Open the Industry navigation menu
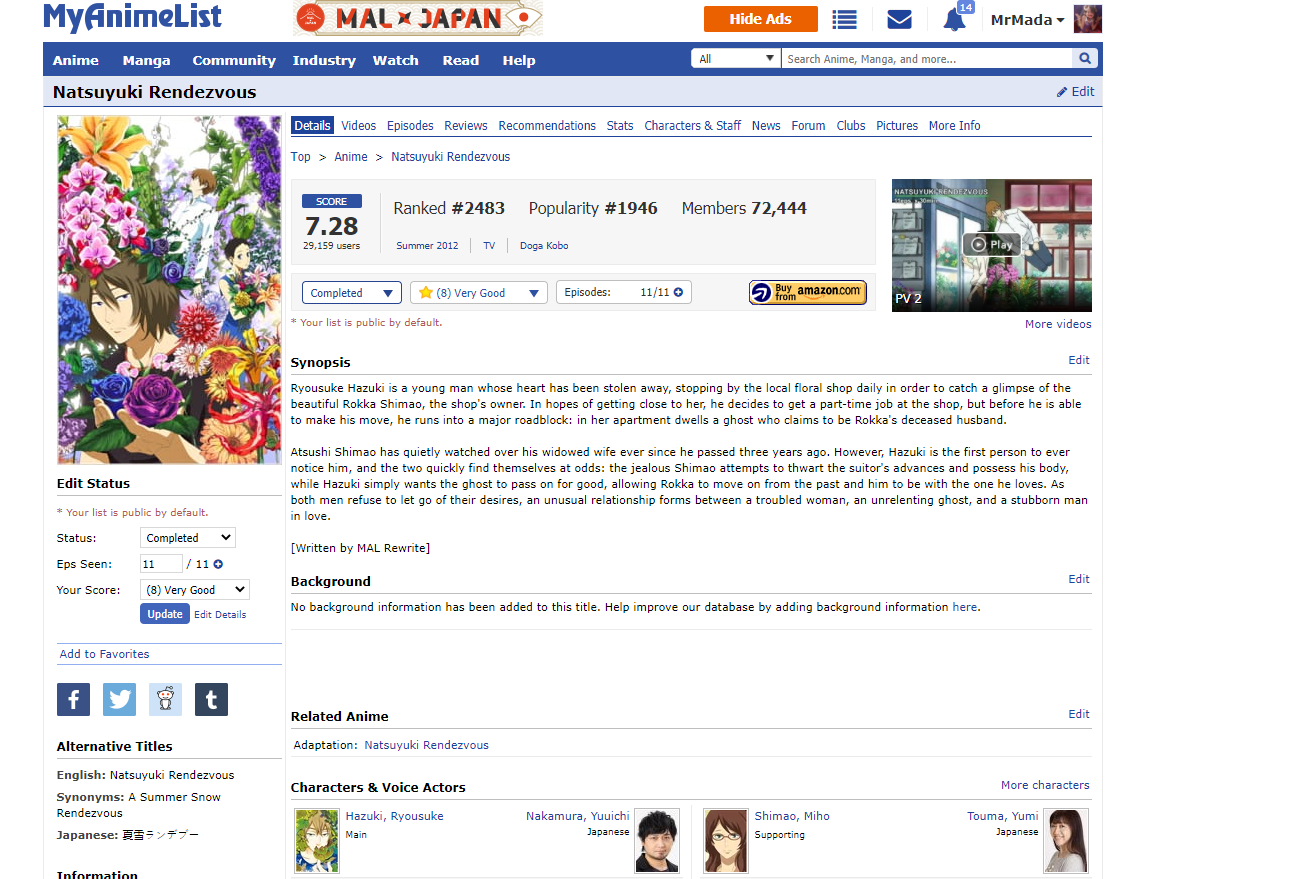 click(324, 60)
